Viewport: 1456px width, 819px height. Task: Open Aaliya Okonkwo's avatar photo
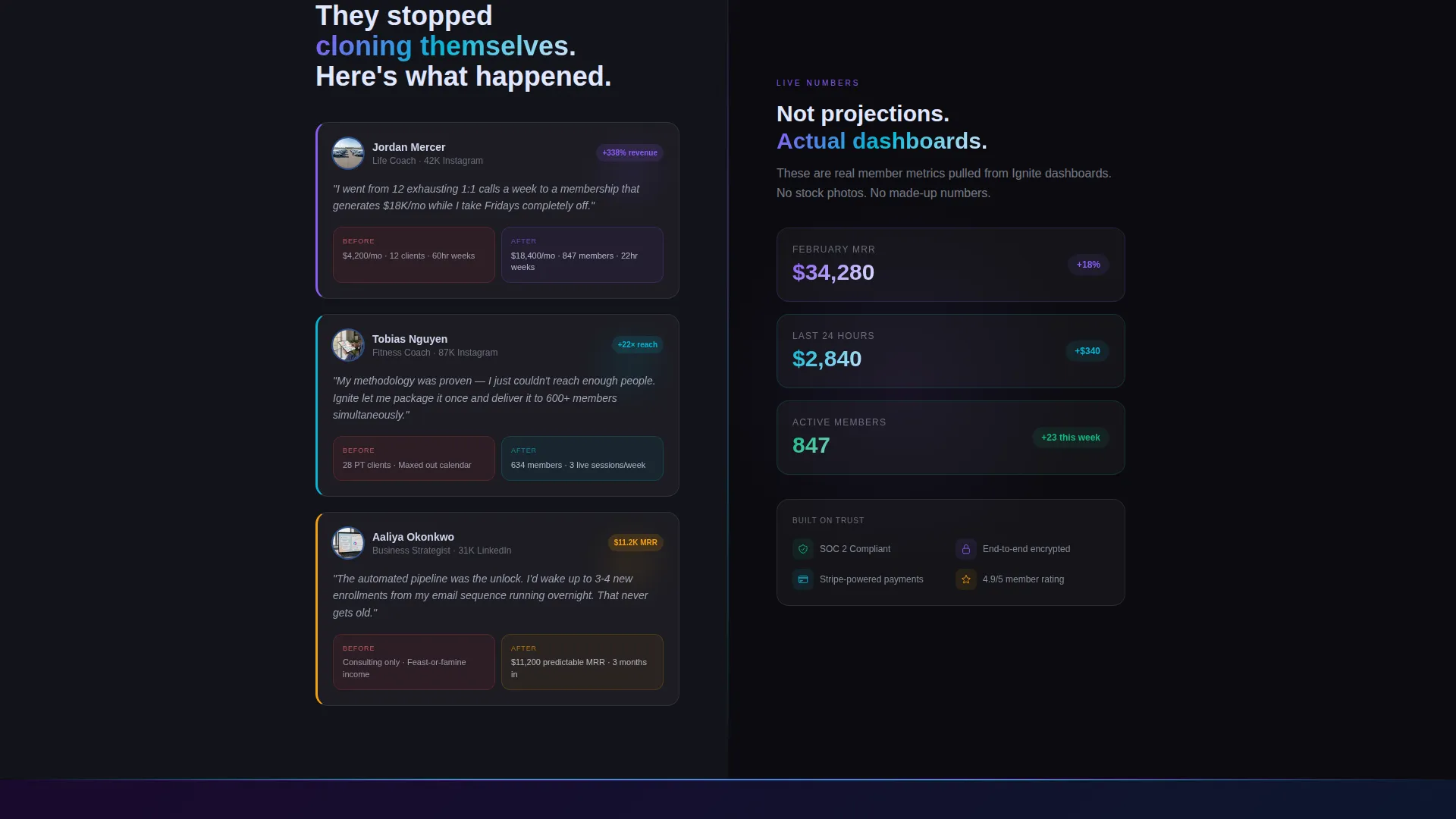pos(348,543)
